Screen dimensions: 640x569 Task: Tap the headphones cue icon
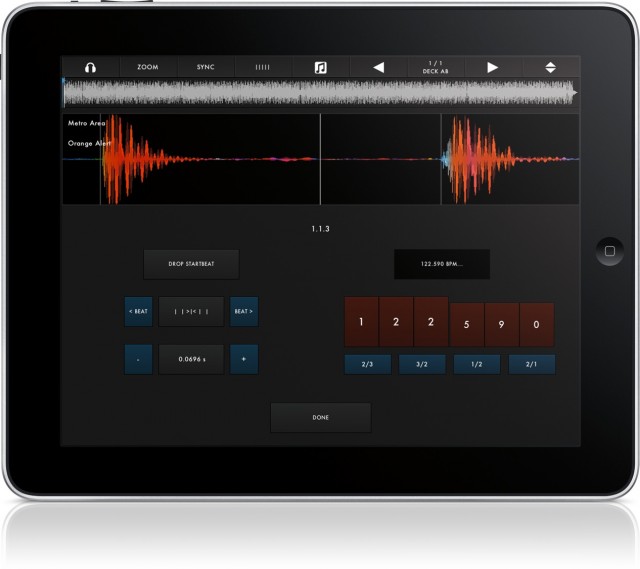(x=90, y=67)
